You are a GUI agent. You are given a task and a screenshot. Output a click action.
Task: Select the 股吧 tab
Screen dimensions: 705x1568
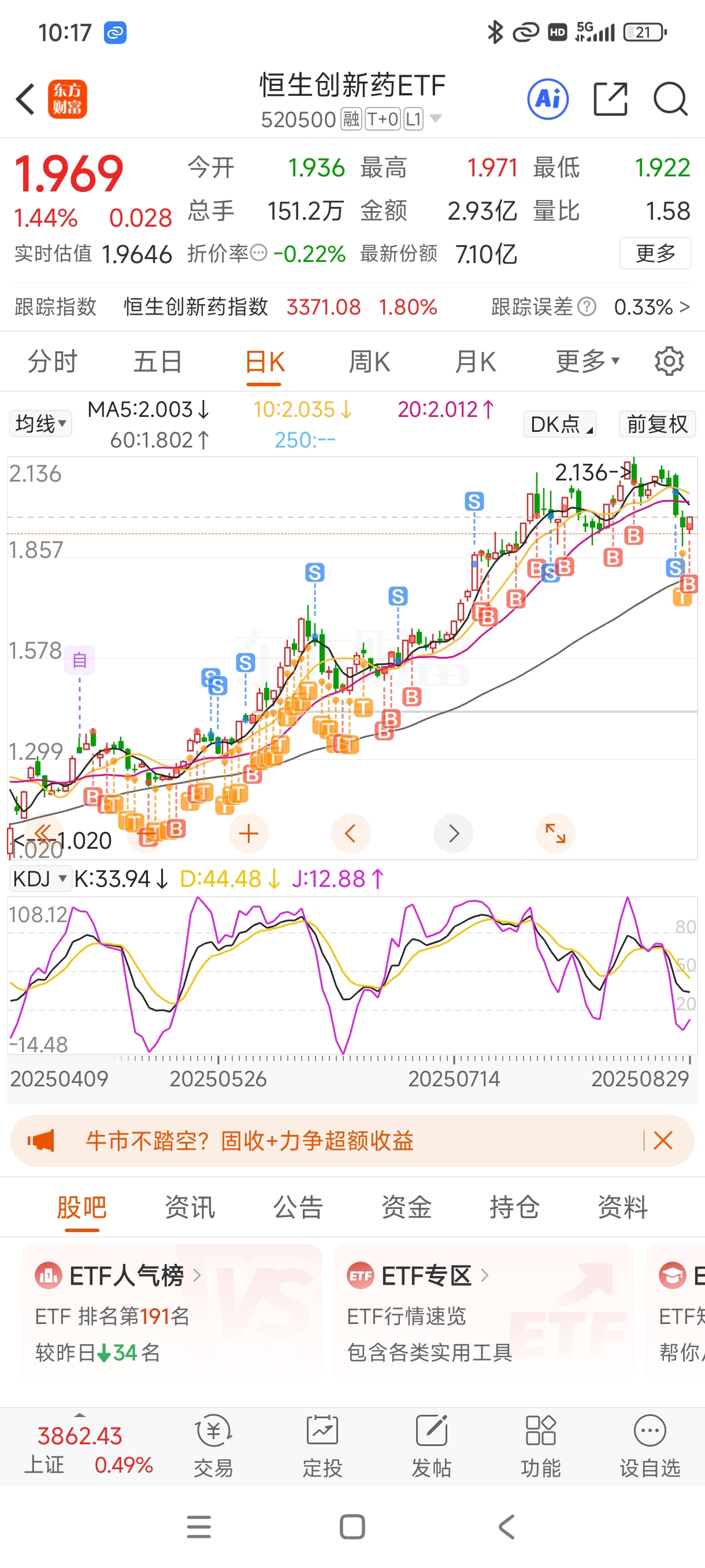click(81, 1208)
